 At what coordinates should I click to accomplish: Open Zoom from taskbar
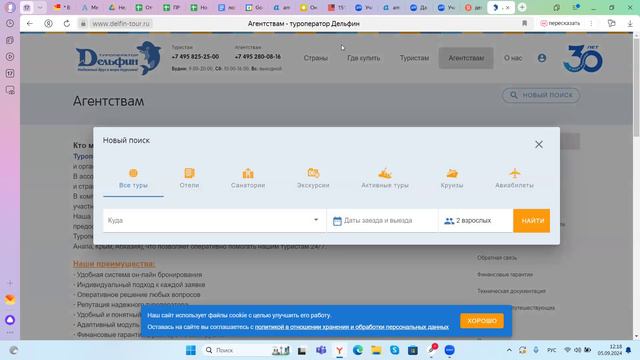[x=449, y=350]
